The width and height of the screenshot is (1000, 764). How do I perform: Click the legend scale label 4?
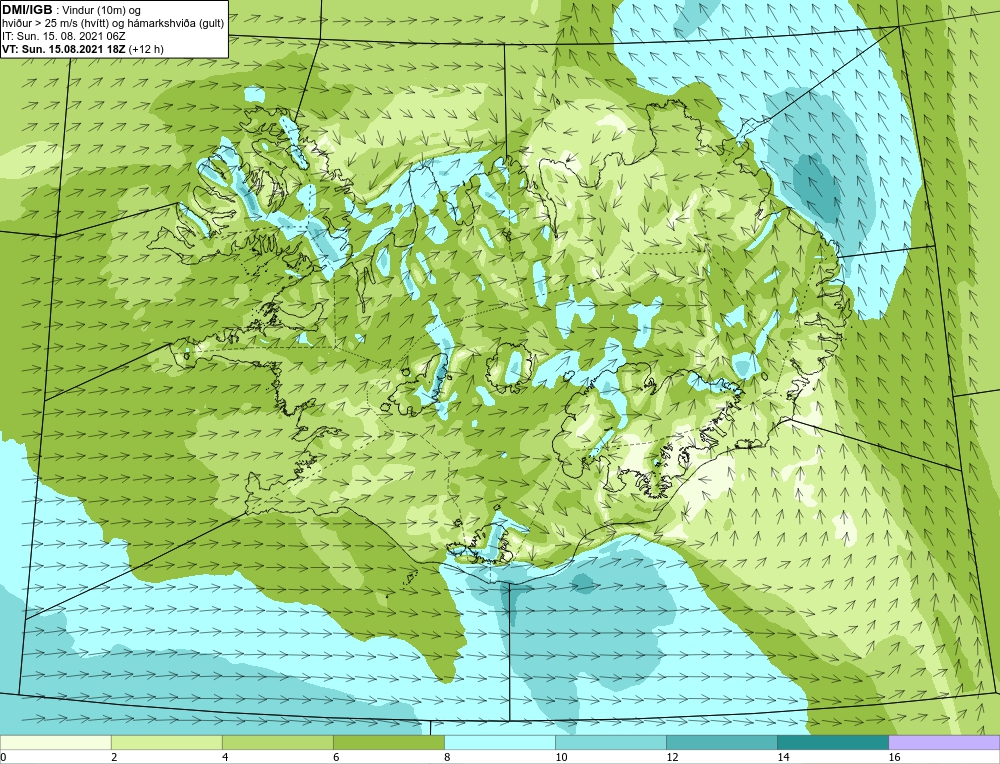tap(225, 757)
